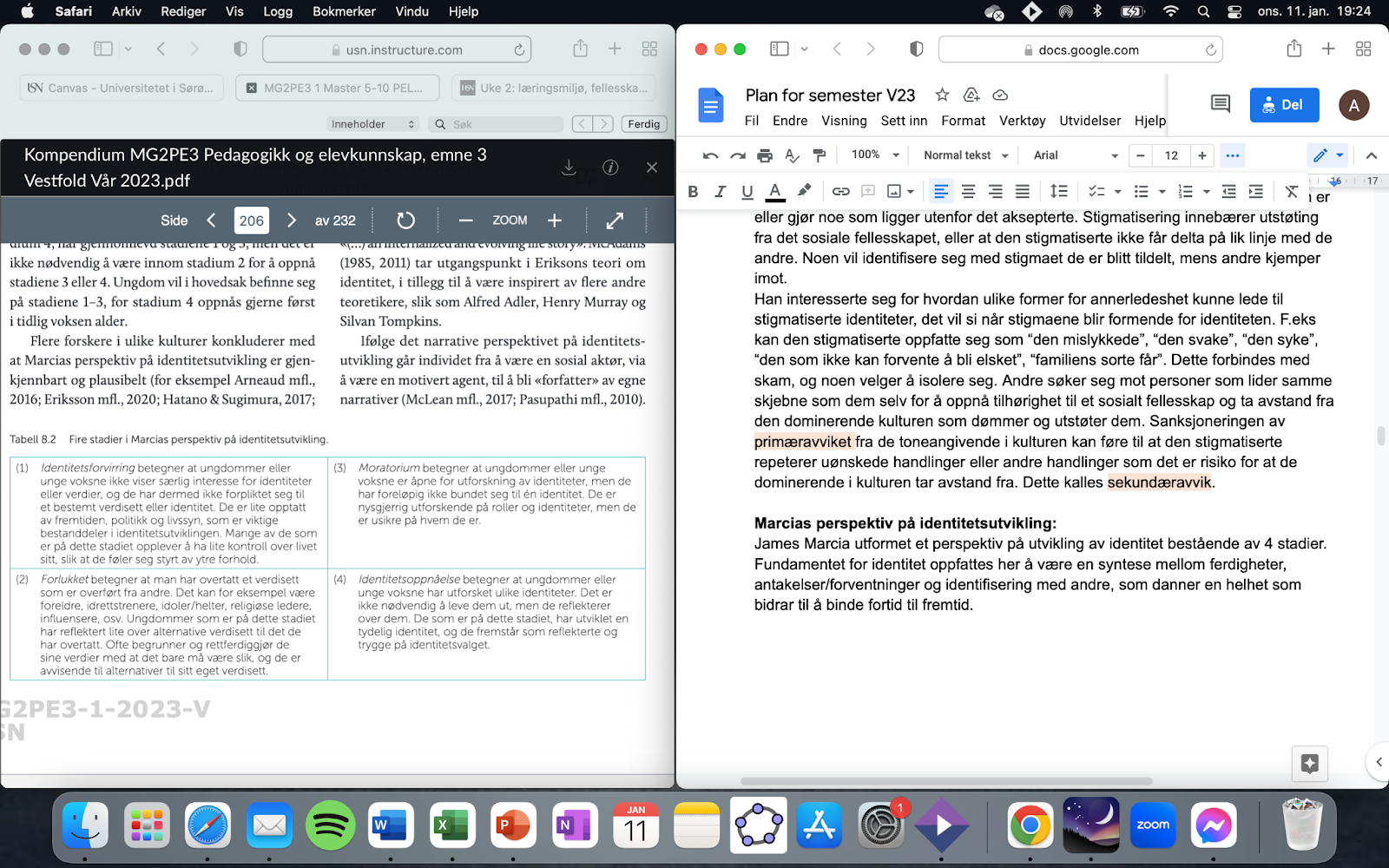
Task: Open the Verktøy menu
Action: [1023, 121]
